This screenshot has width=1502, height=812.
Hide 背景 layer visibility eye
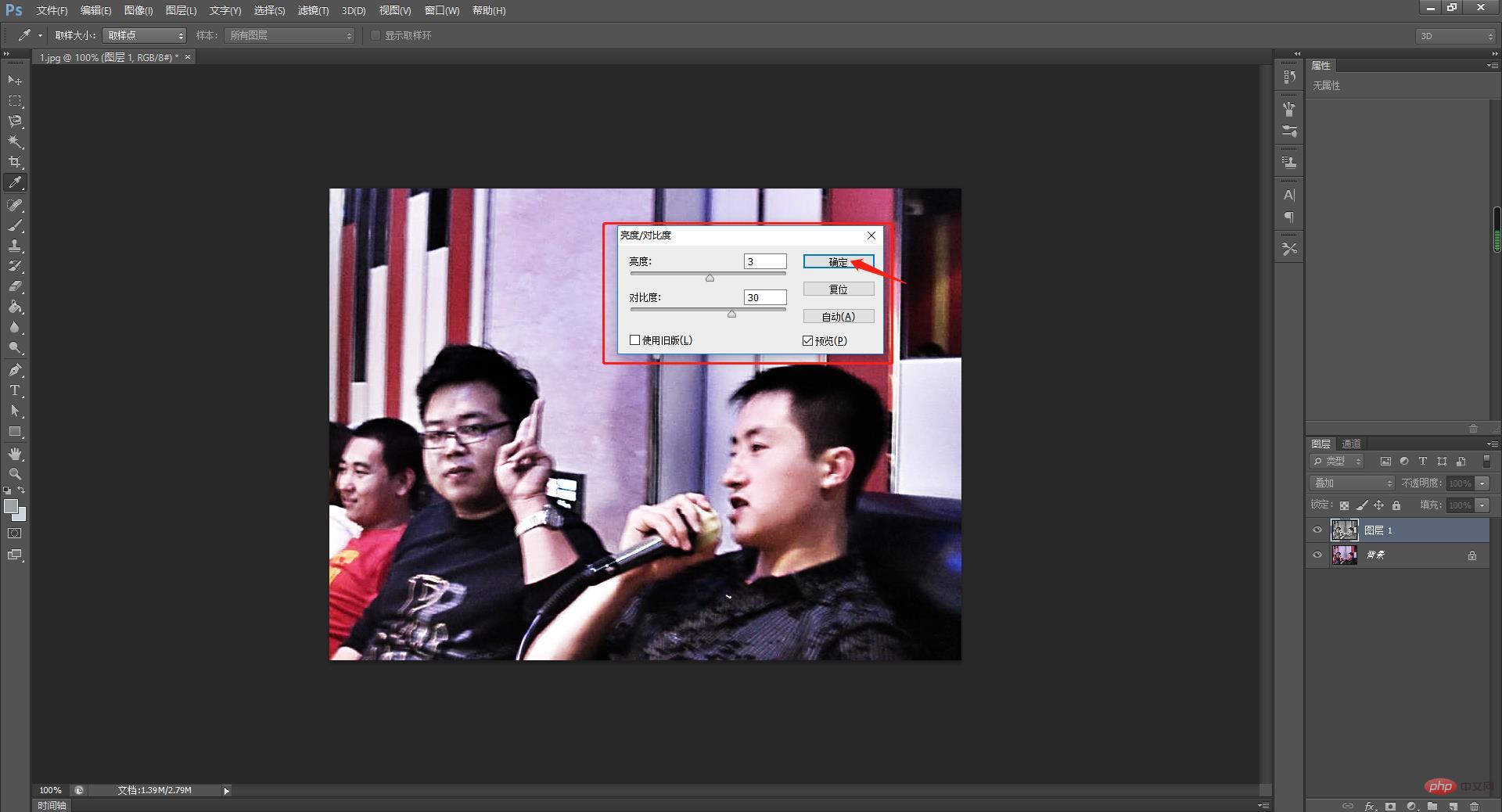pos(1317,555)
